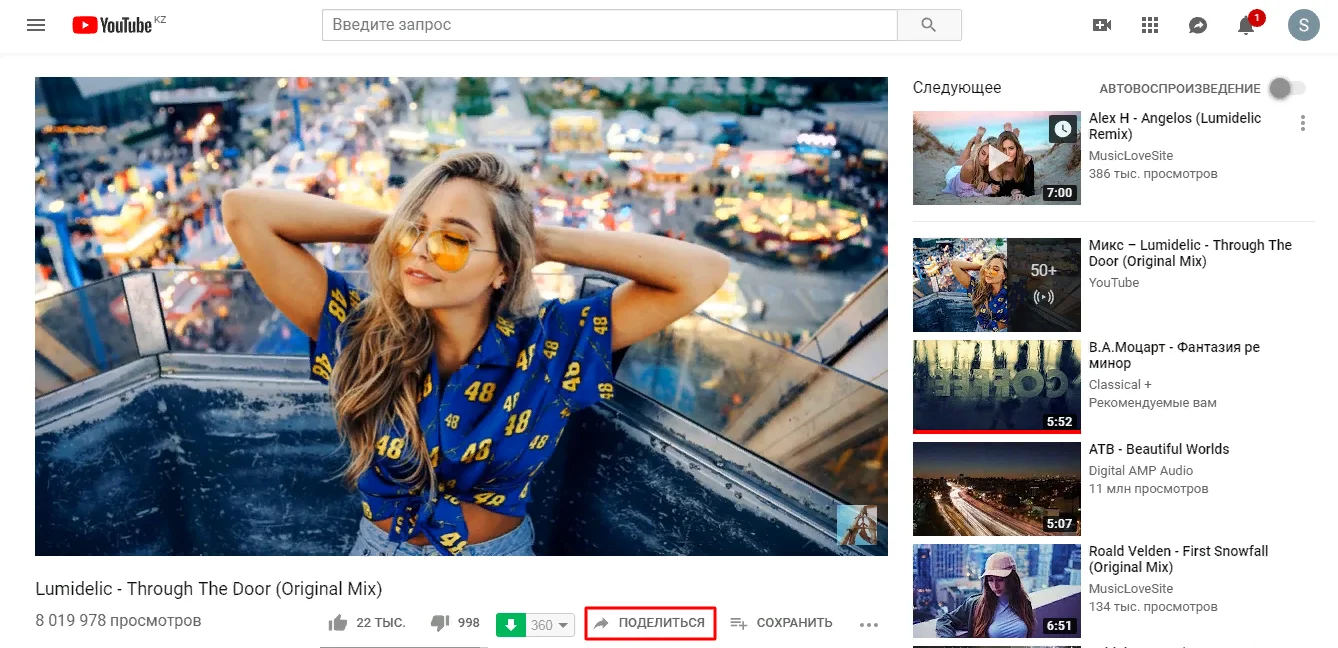Viewport: 1338px width, 648px height.
Task: Open the hamburger guide menu
Action: [x=36, y=25]
